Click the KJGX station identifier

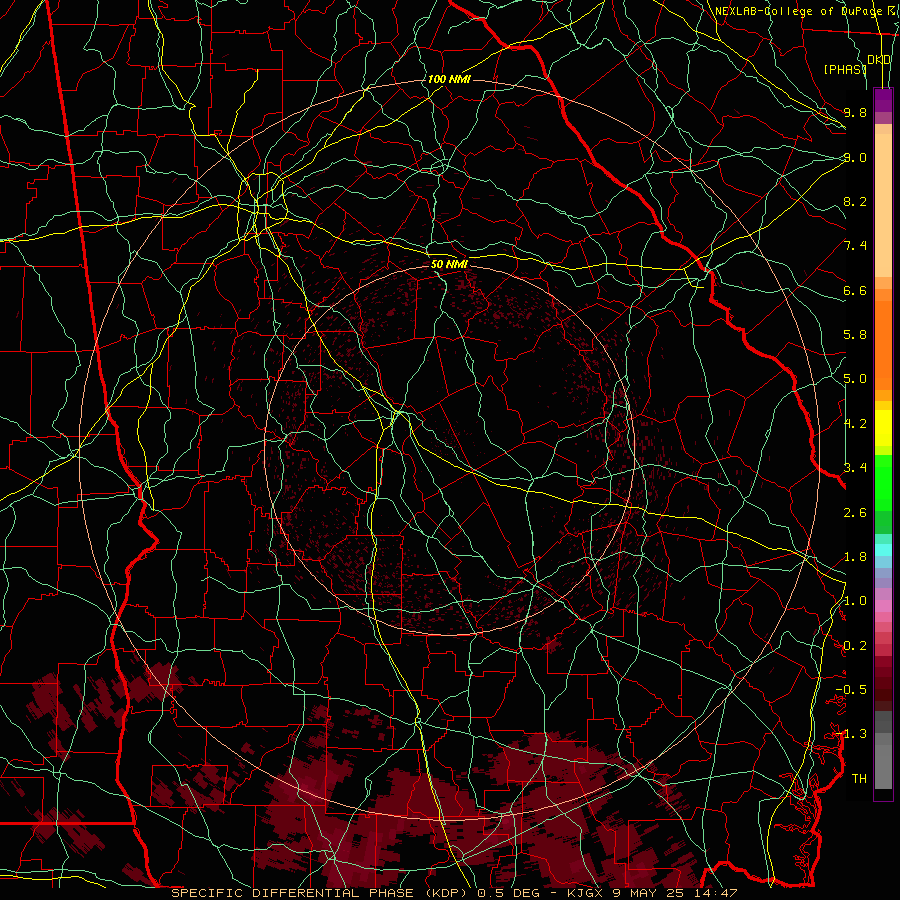586,893
